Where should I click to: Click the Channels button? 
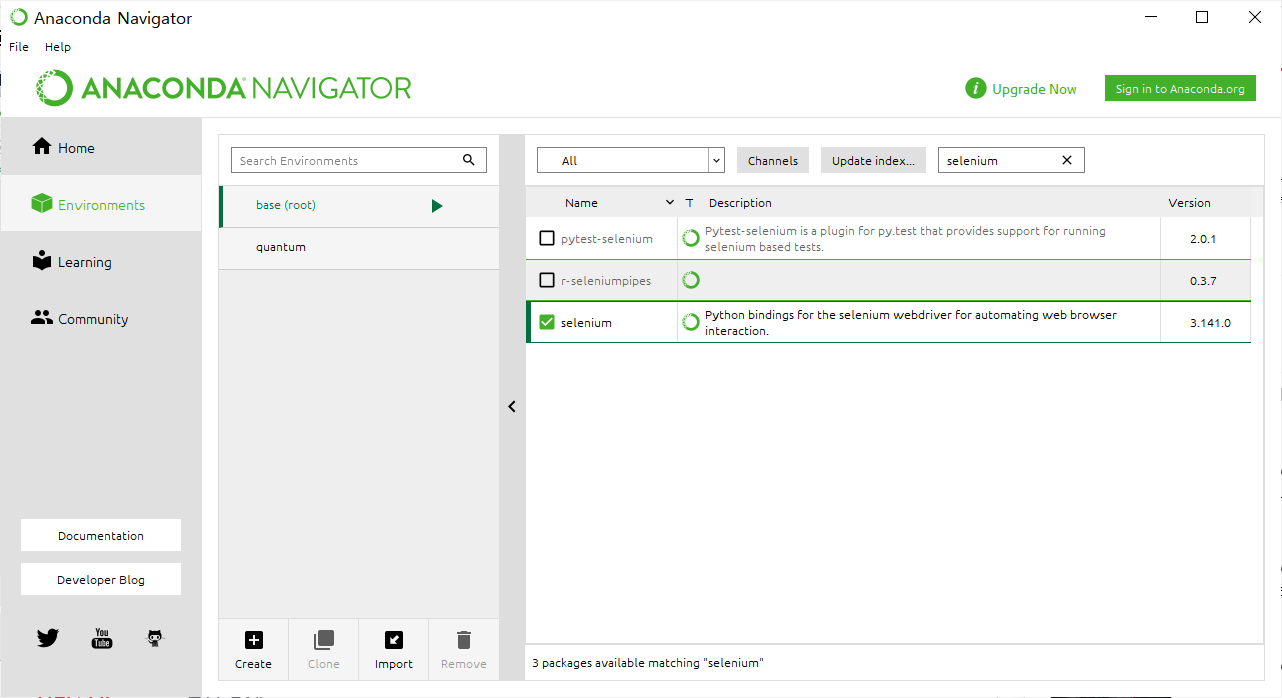773,160
